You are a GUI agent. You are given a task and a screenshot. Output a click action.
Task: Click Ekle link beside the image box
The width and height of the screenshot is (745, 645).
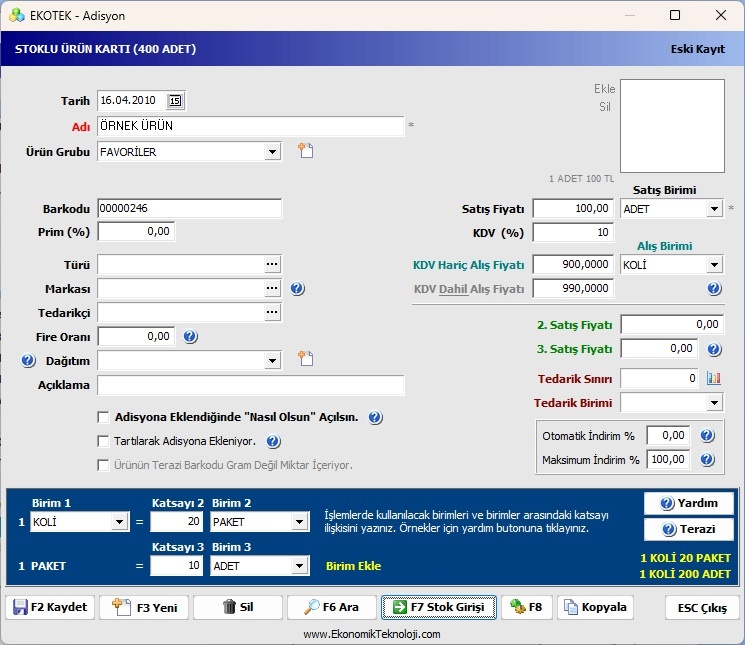pyautogui.click(x=604, y=89)
